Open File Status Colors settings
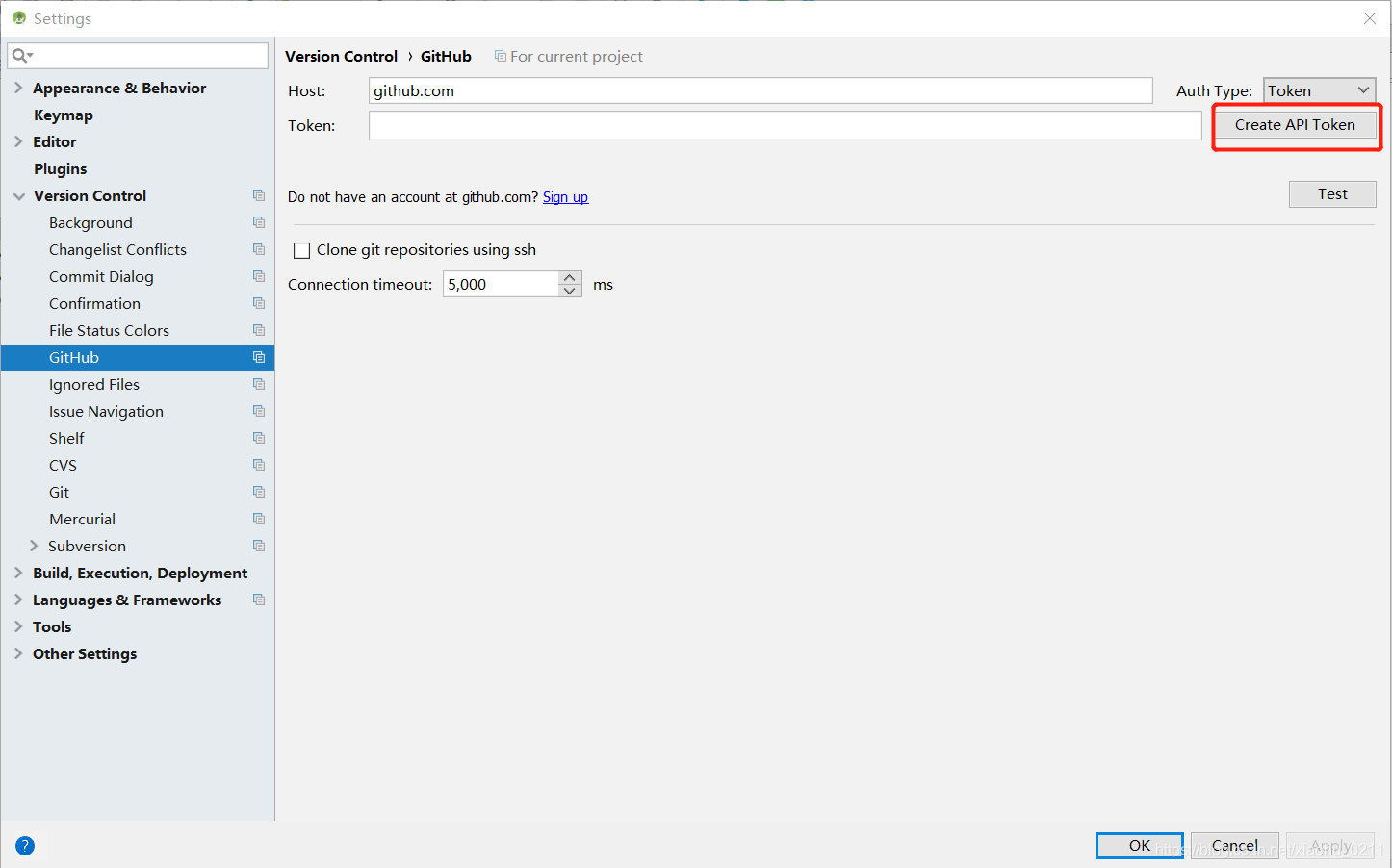The height and width of the screenshot is (868, 1392). click(109, 330)
